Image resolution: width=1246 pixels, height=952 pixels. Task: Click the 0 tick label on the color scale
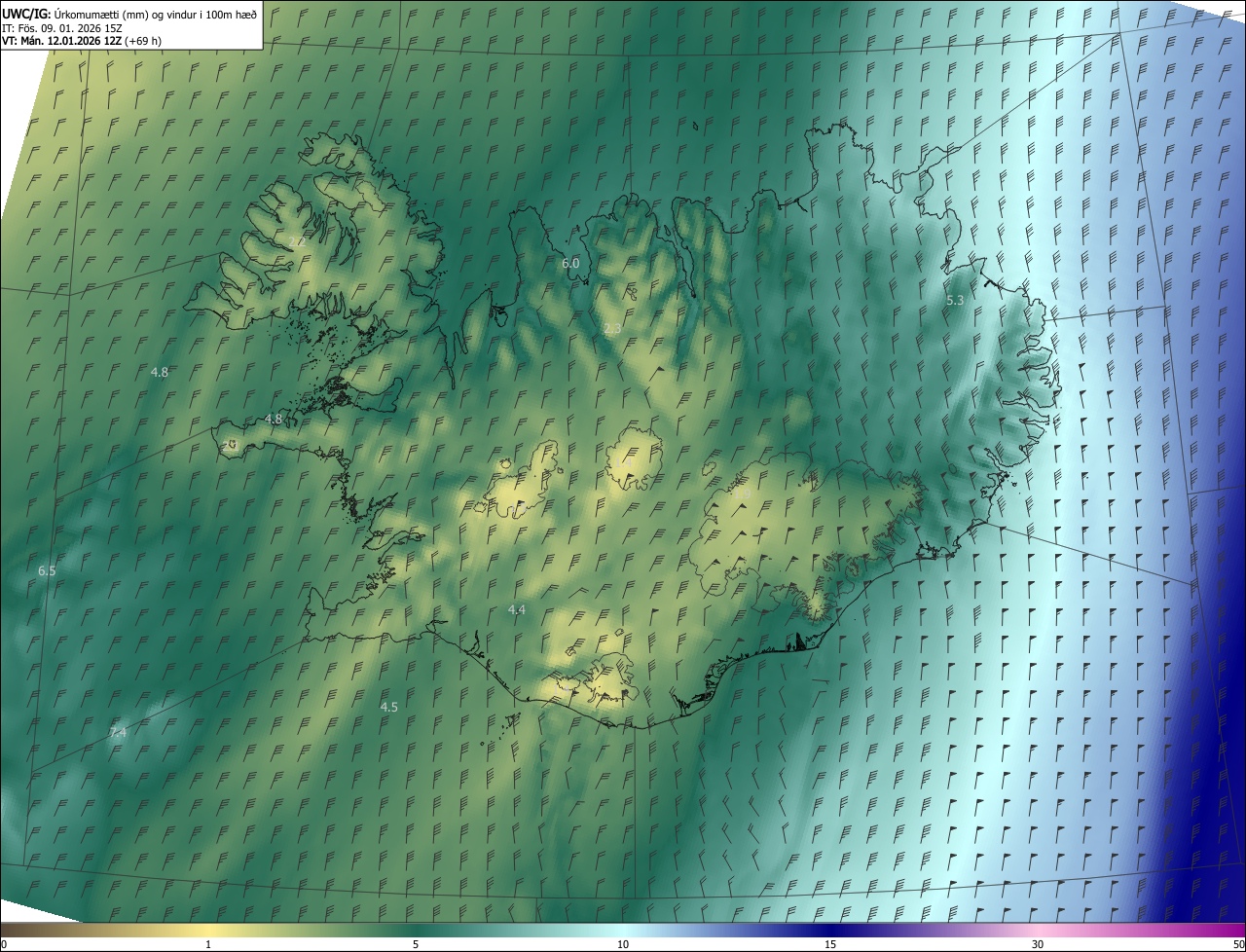point(3,944)
